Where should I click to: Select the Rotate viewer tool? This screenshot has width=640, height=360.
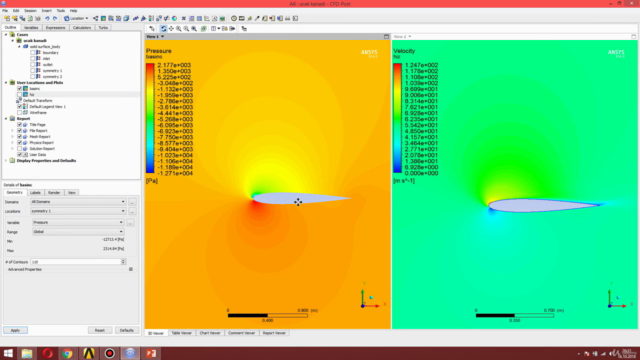pyautogui.click(x=163, y=29)
